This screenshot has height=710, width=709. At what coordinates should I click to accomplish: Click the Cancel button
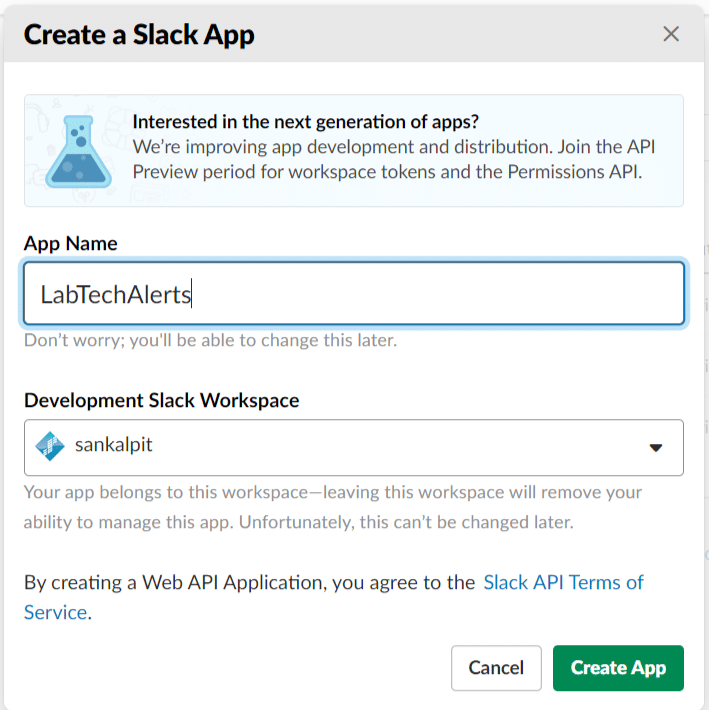pyautogui.click(x=496, y=668)
